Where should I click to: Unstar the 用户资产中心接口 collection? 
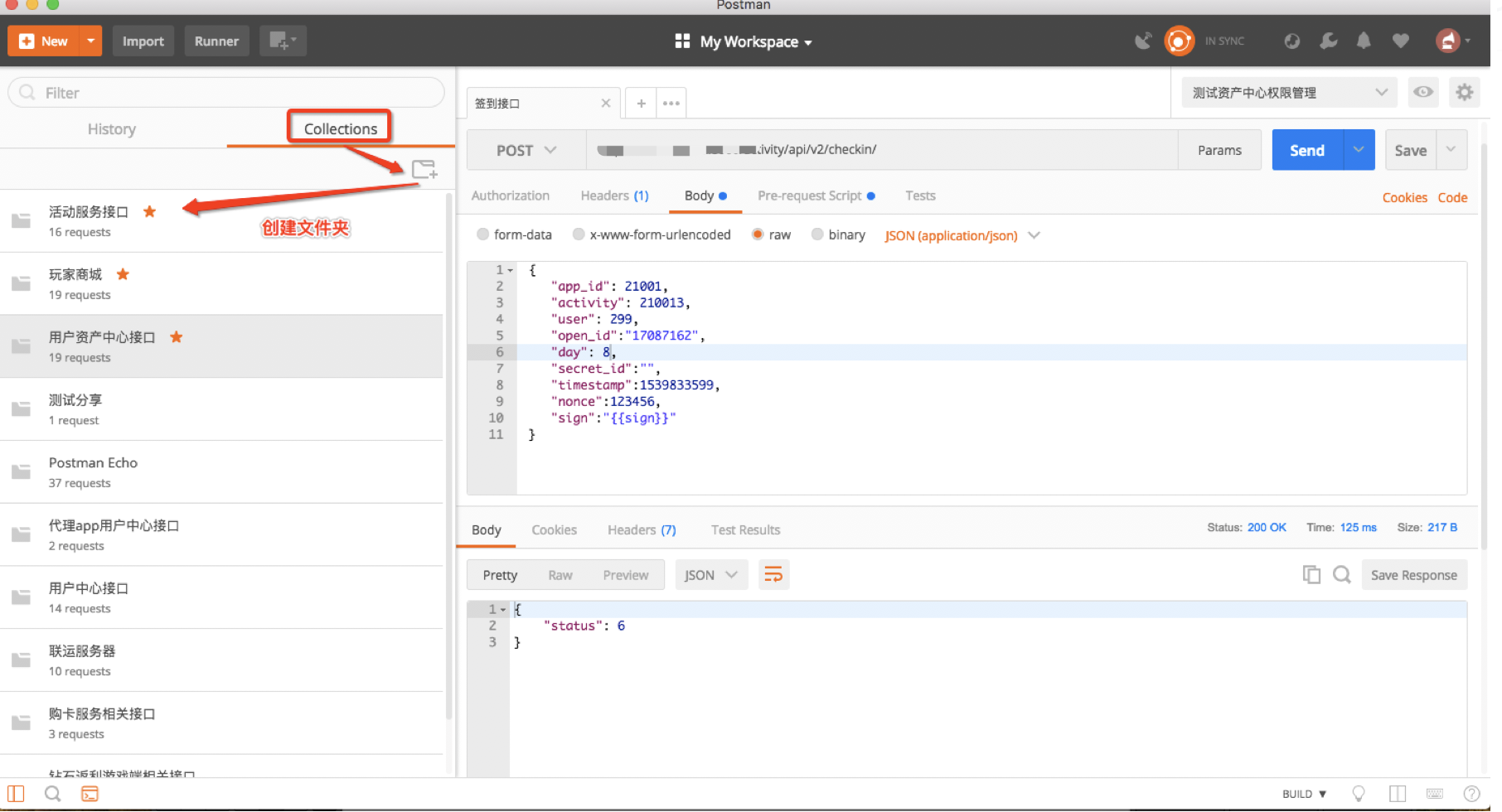[x=177, y=337]
